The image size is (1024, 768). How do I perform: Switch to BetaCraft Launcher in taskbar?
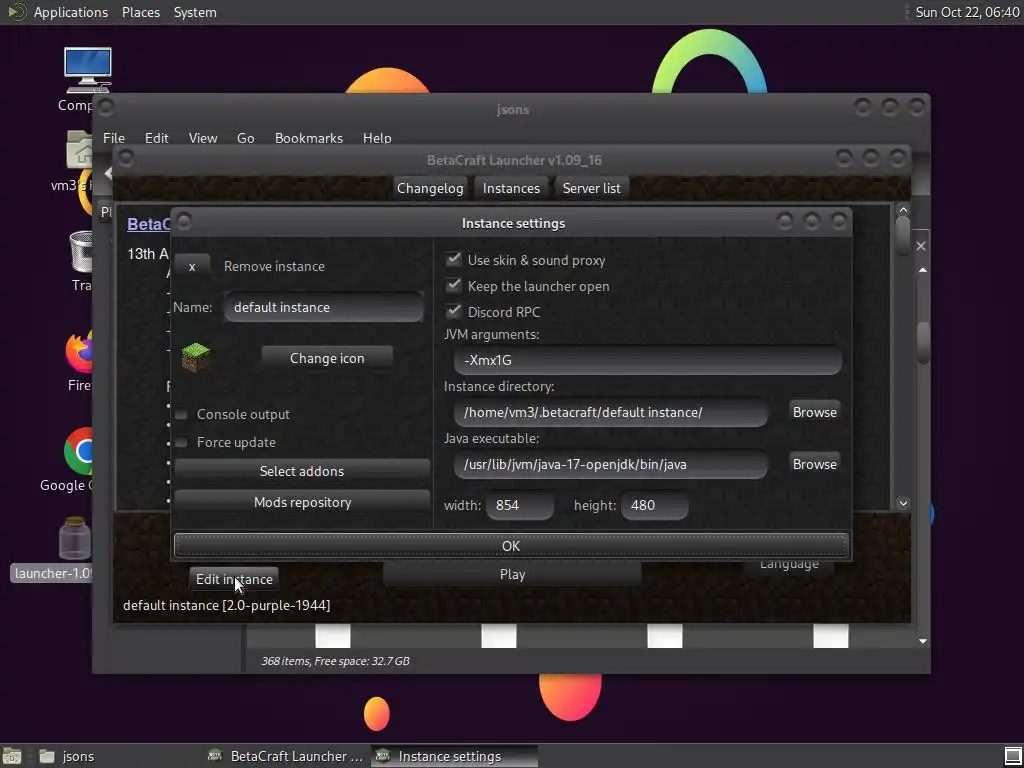point(286,756)
